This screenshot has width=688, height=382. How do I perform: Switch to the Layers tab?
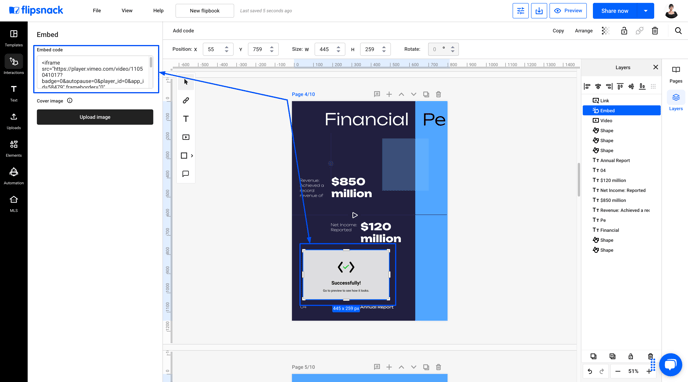(676, 101)
